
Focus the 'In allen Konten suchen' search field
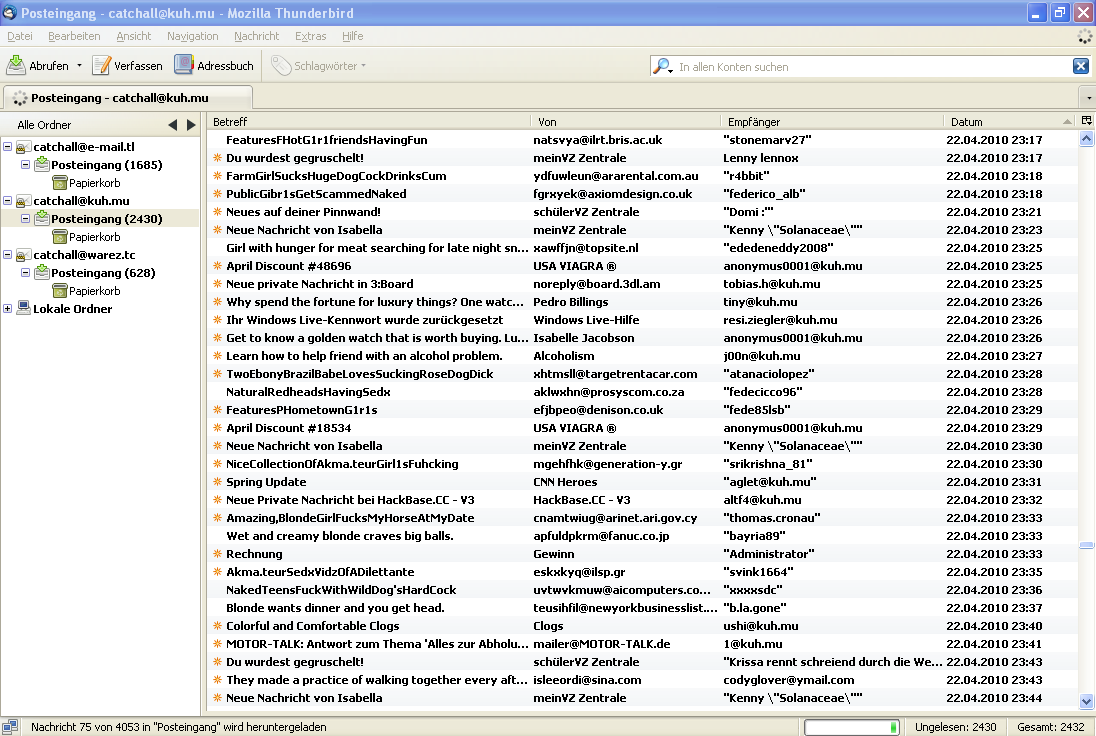(x=872, y=66)
